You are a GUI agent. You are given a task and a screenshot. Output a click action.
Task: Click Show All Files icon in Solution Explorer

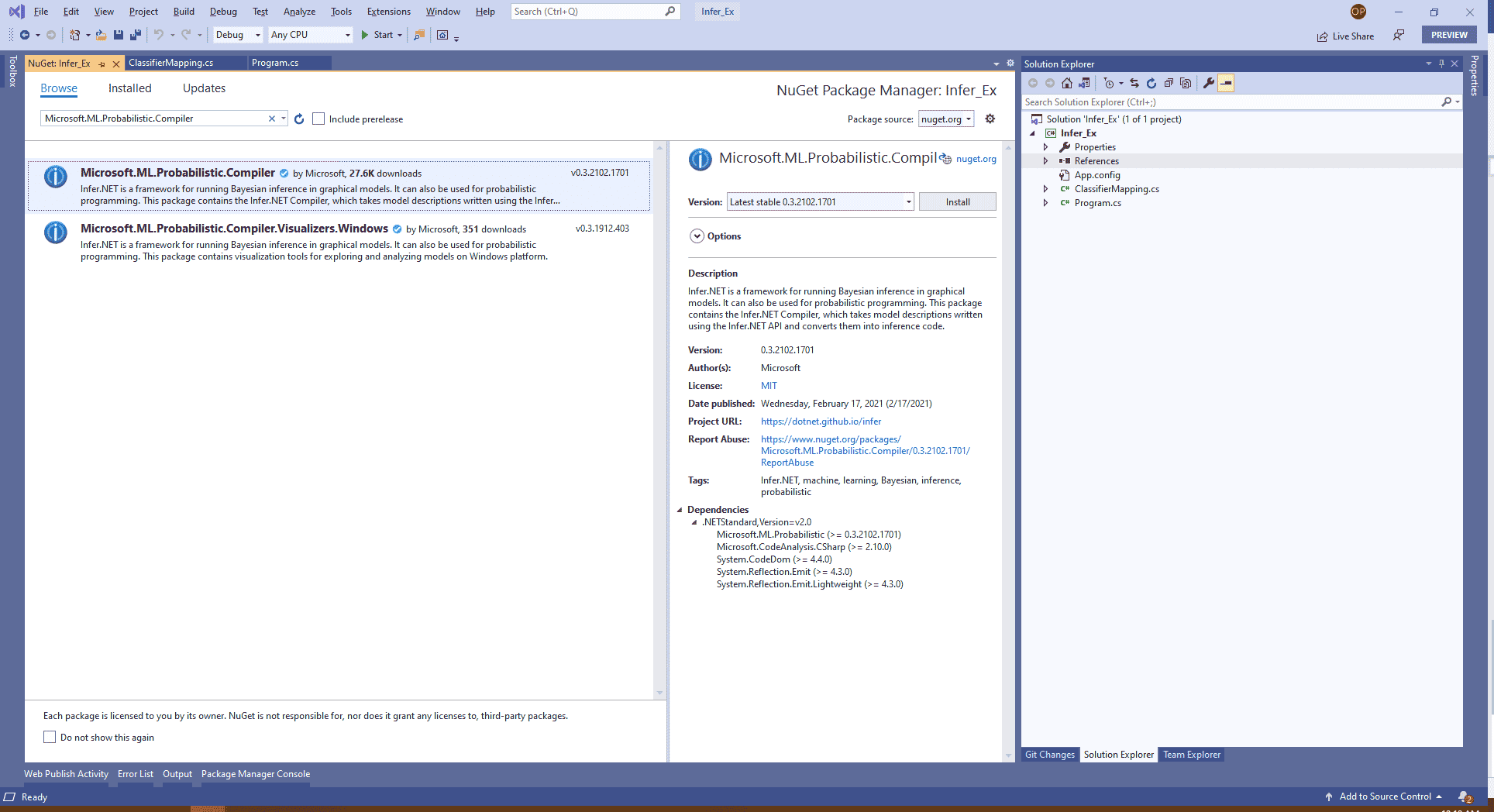pyautogui.click(x=1186, y=83)
